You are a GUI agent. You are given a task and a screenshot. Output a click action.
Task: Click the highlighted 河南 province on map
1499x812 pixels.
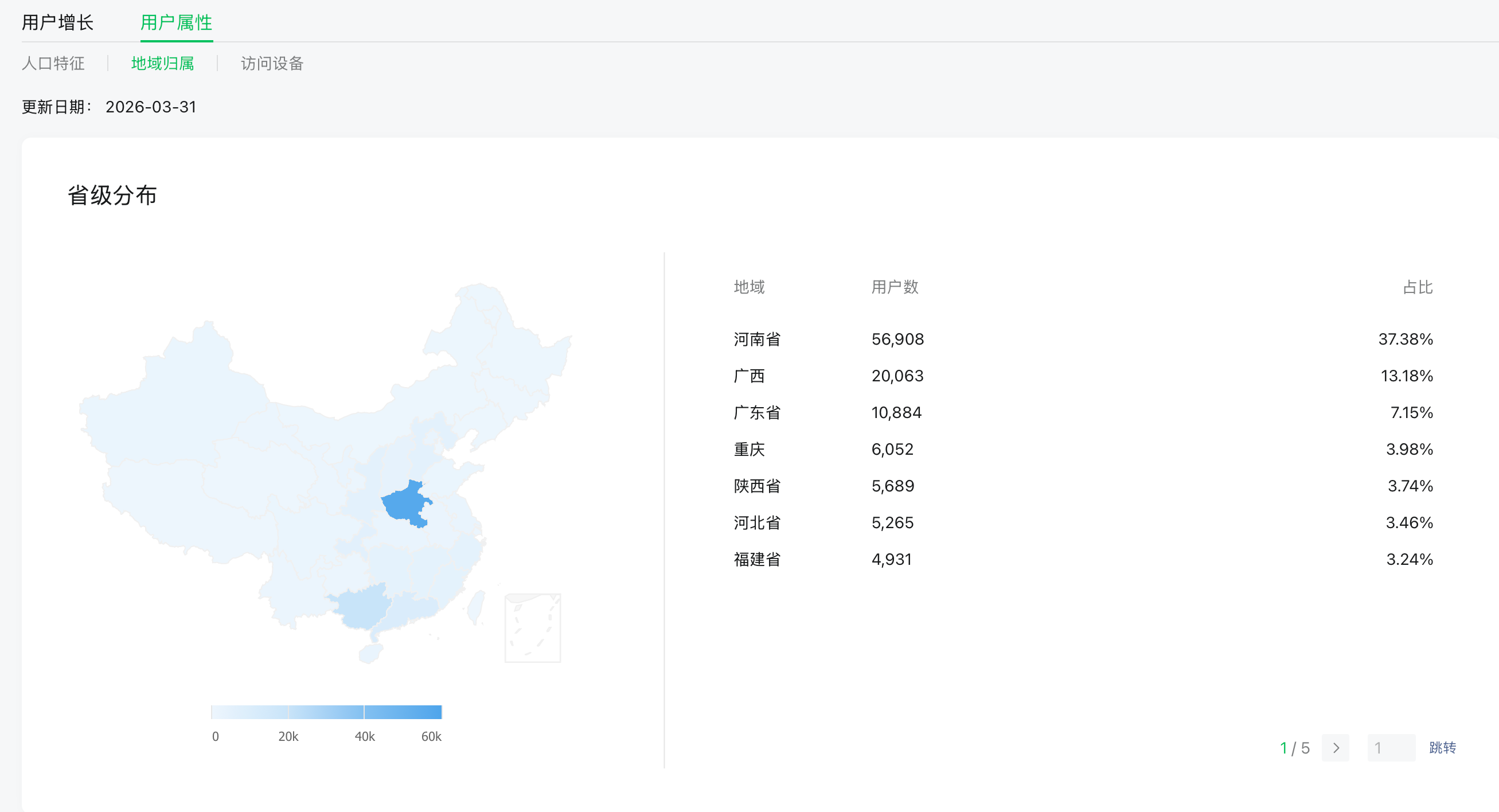pyautogui.click(x=404, y=504)
